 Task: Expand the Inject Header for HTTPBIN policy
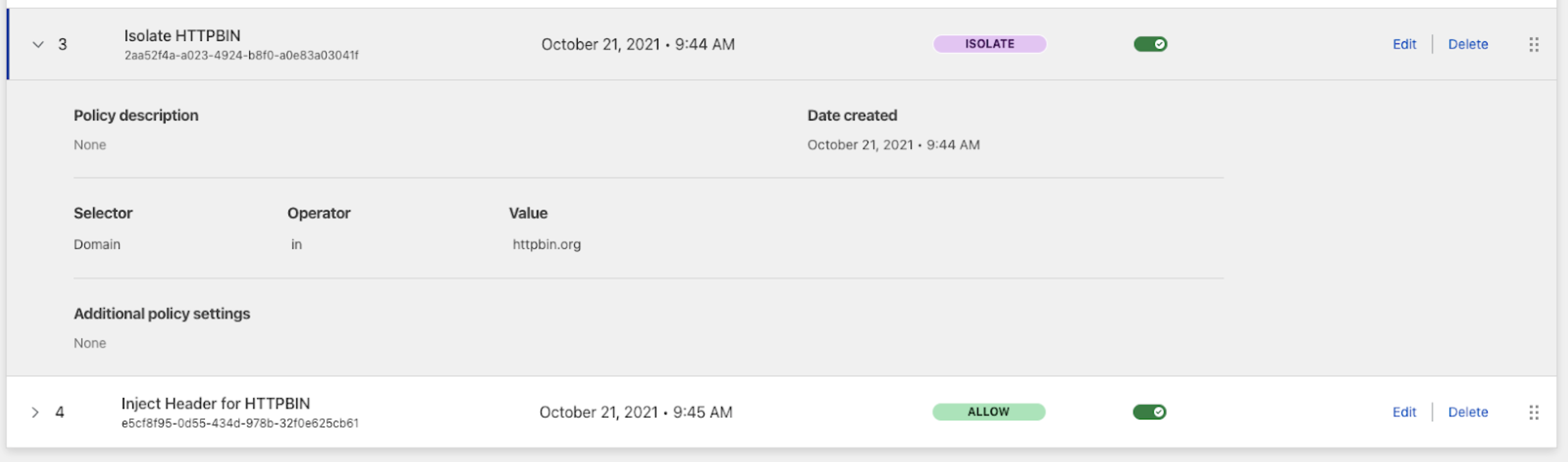click(x=36, y=412)
